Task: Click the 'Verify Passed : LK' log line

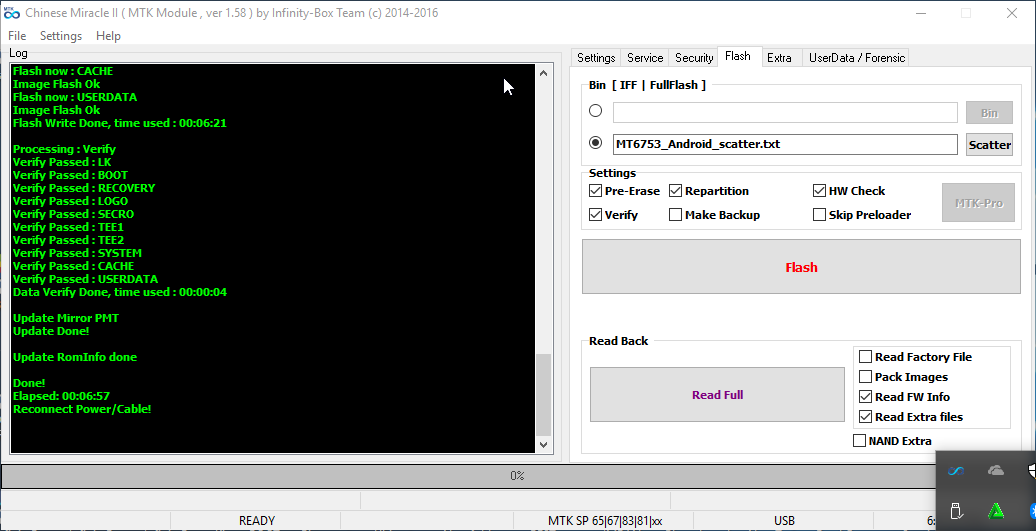Action: click(62, 162)
